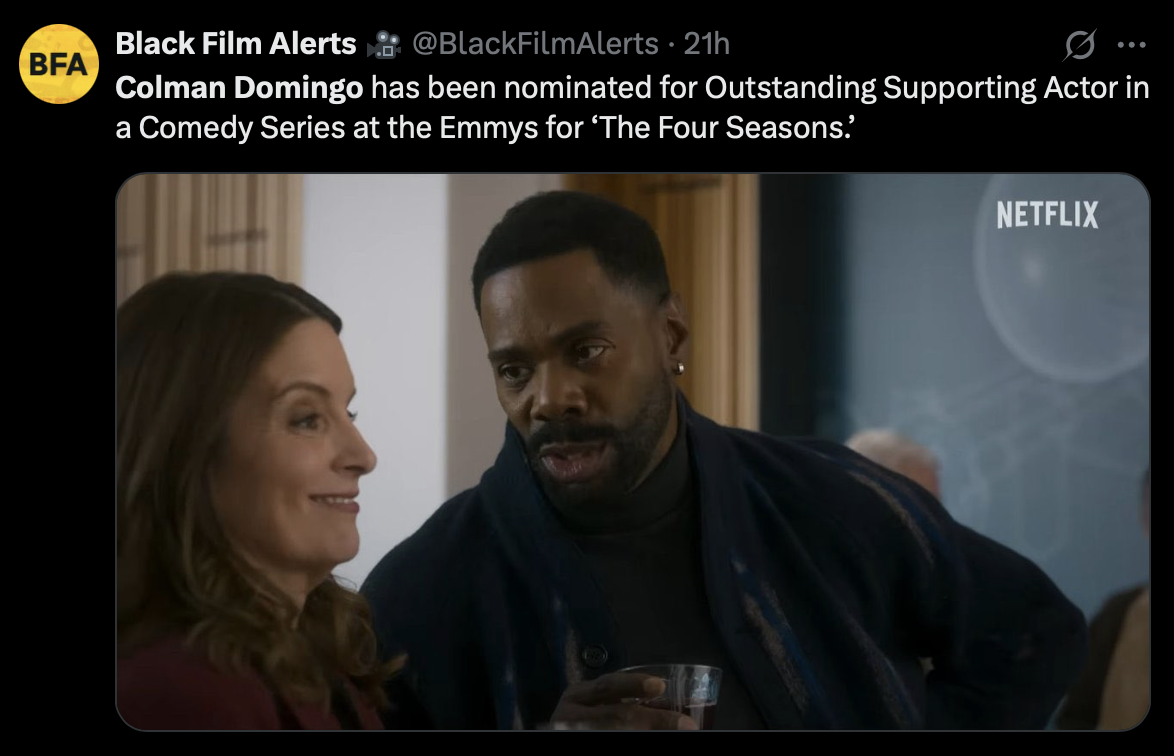Click the 'Outstanding Supporting Actor' phrase
The width and height of the screenshot is (1174, 756).
[870, 88]
